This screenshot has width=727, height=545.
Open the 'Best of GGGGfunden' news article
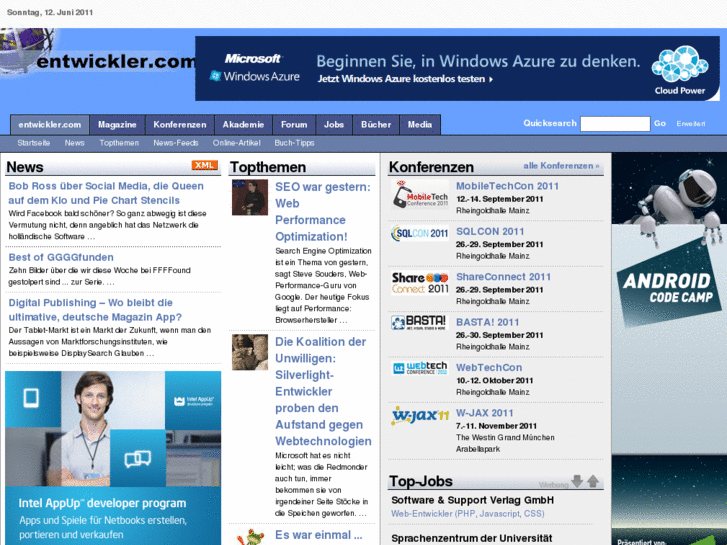click(x=61, y=257)
